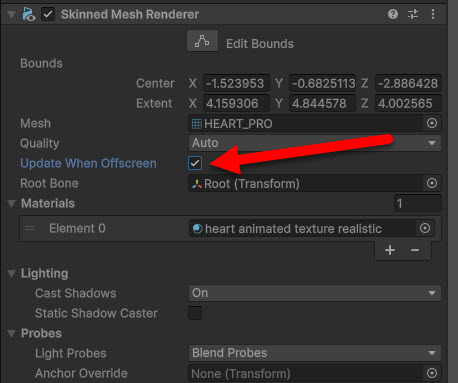Open component three-dot context menu
Viewport: 458px width, 383px height.
433,14
